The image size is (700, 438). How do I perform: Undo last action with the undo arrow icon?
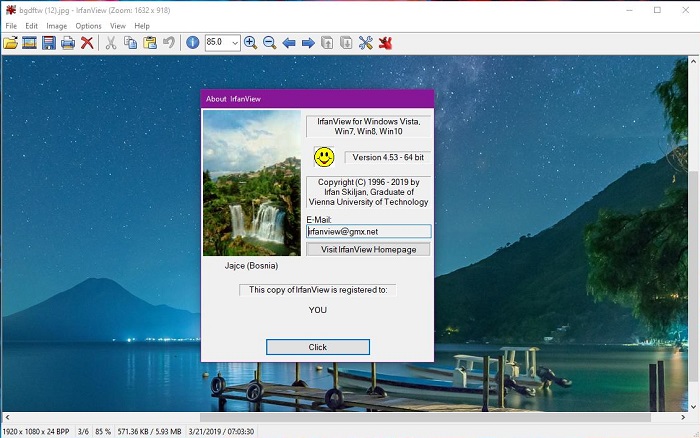[169, 43]
